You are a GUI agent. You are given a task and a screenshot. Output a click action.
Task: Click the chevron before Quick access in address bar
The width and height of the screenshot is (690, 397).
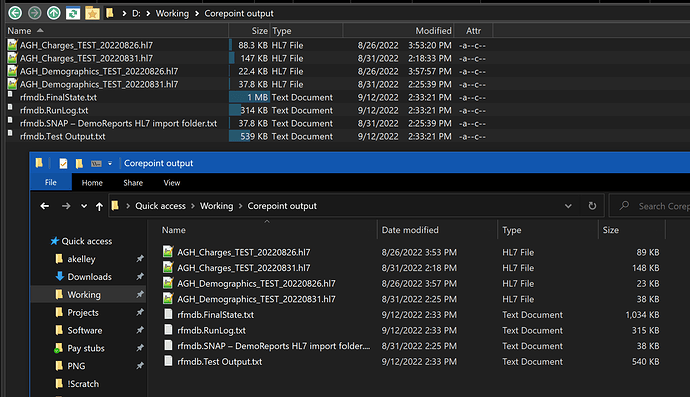coord(128,206)
